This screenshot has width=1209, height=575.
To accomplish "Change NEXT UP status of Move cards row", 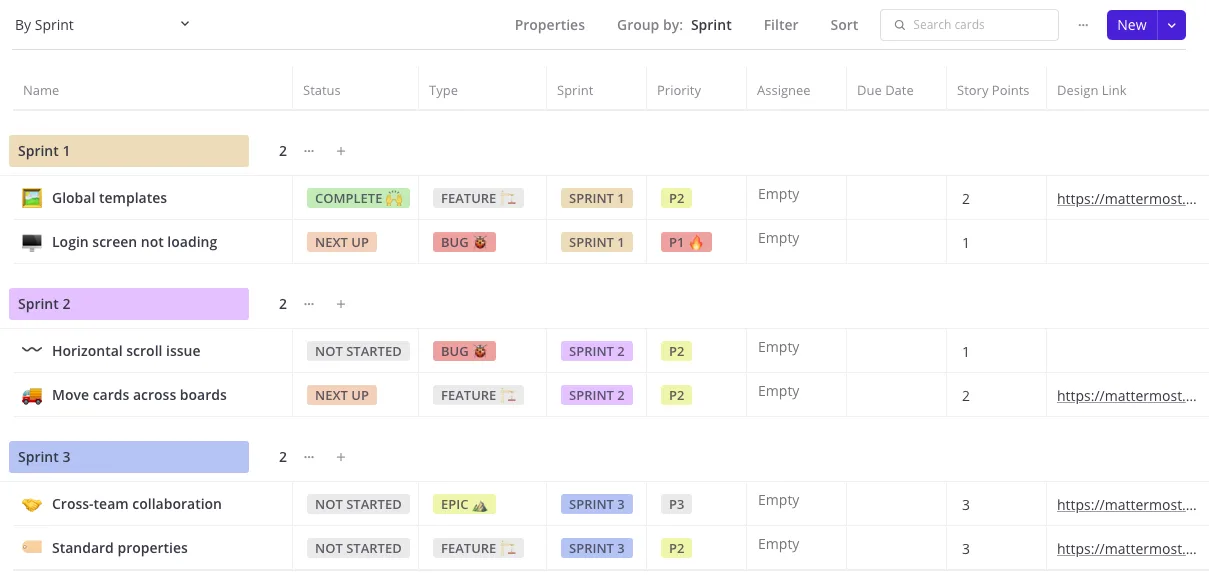I will [342, 395].
